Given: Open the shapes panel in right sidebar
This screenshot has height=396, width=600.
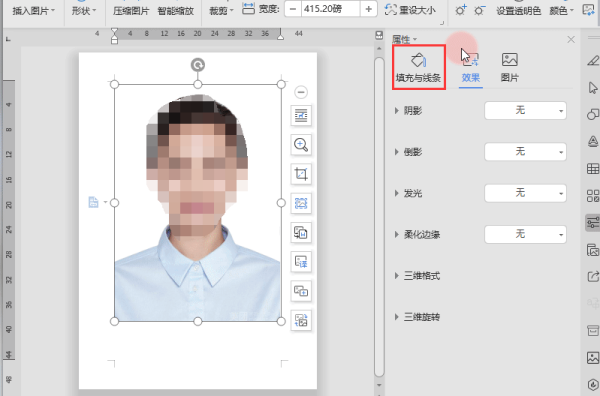Looking at the screenshot, I should pyautogui.click(x=593, y=114).
